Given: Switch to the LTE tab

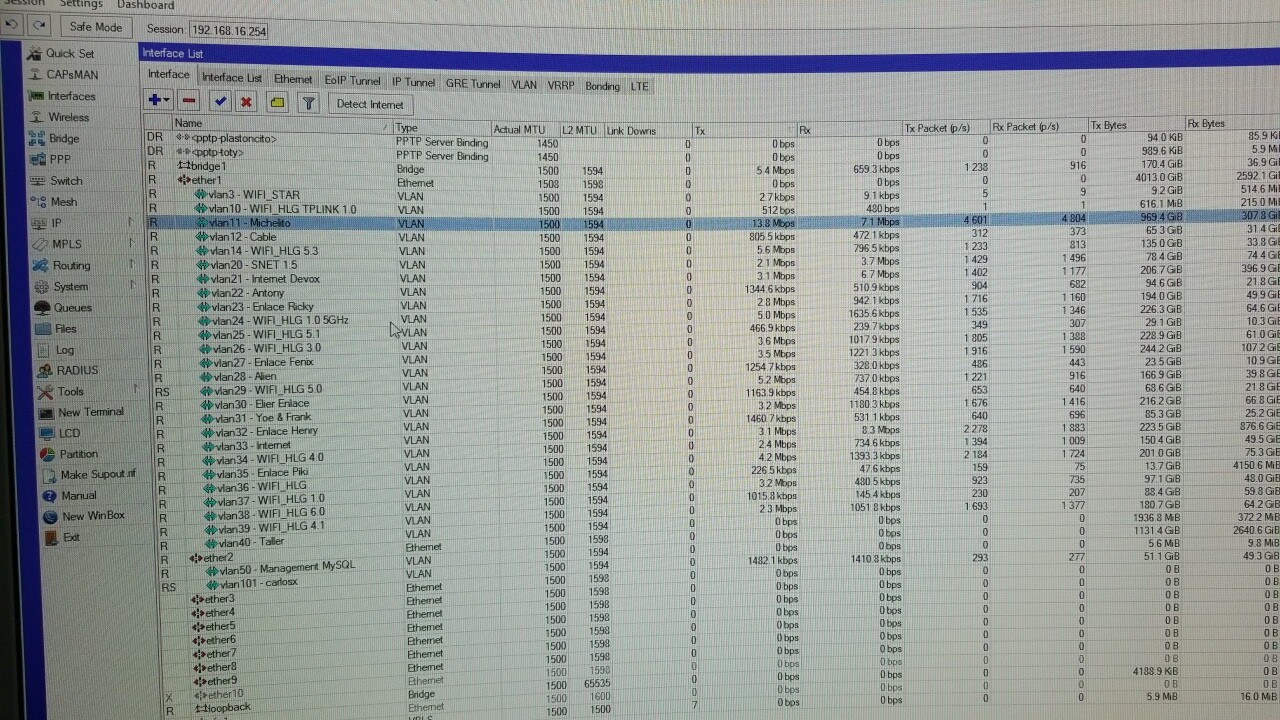Looking at the screenshot, I should pos(640,87).
